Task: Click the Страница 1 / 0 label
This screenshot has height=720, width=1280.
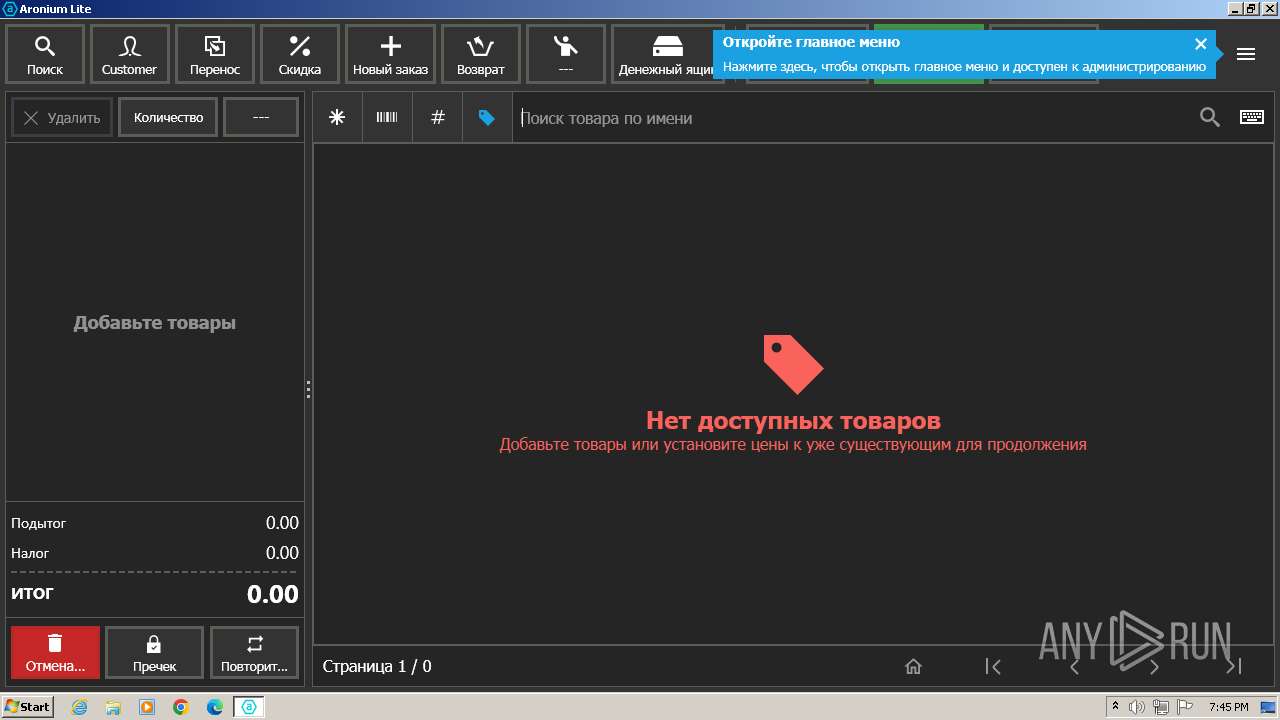Action: (377, 666)
